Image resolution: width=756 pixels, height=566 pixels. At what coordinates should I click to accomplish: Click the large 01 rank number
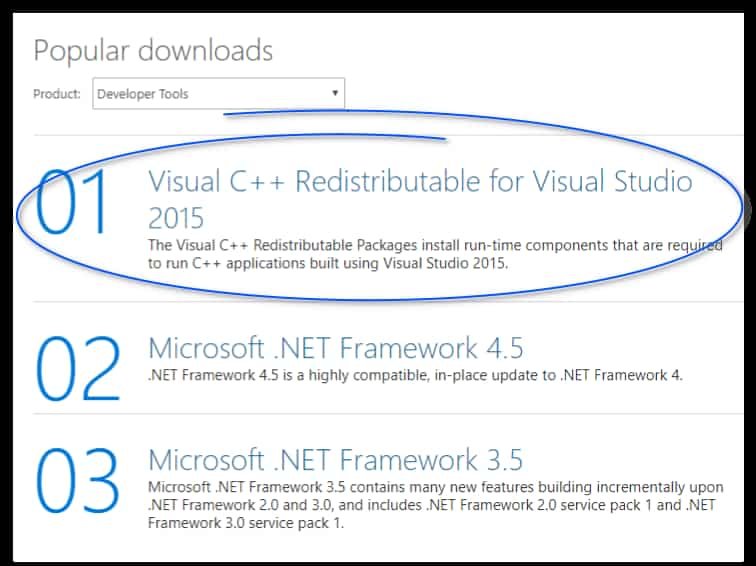click(72, 202)
